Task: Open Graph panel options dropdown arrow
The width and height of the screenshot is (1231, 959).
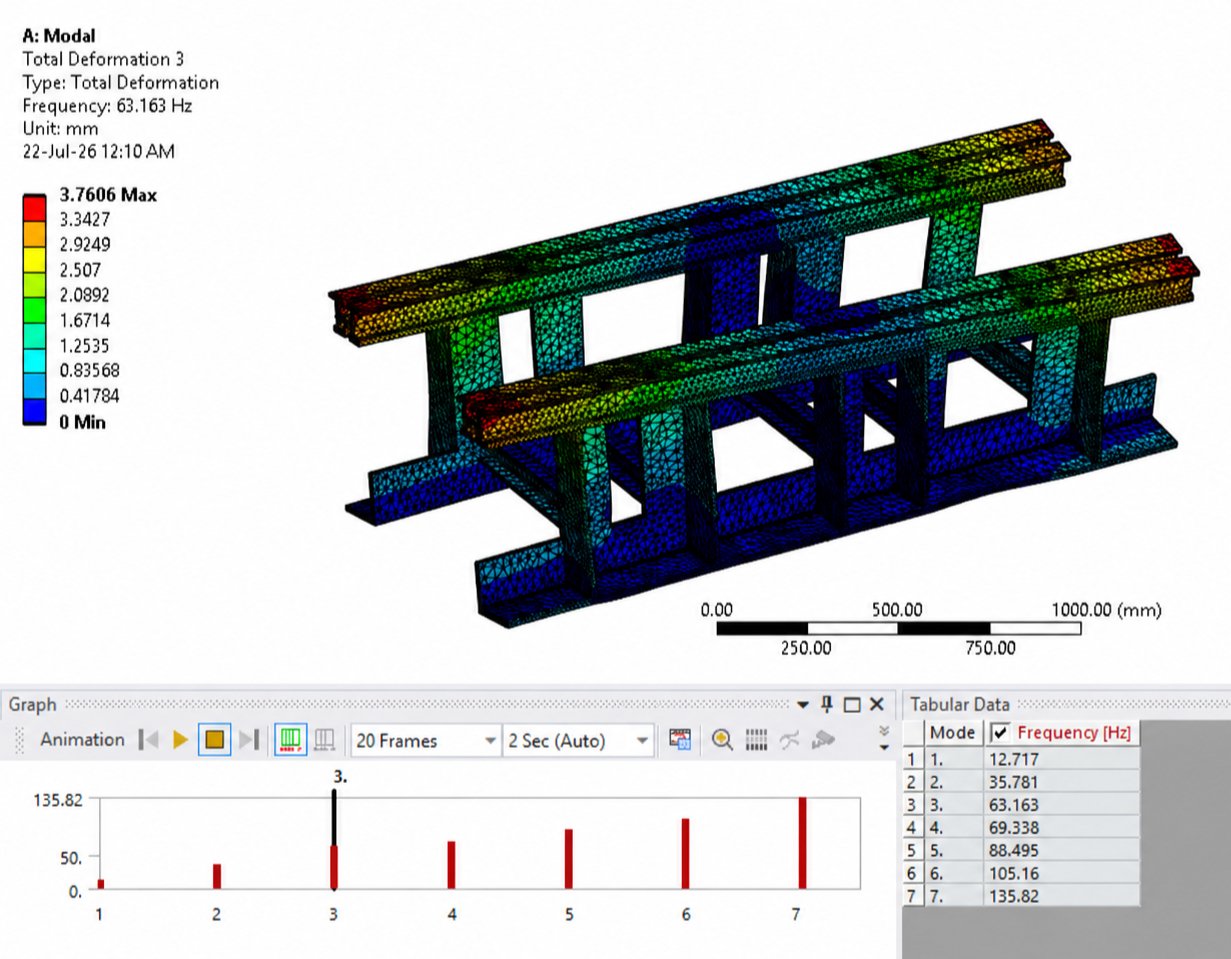Action: tap(805, 704)
